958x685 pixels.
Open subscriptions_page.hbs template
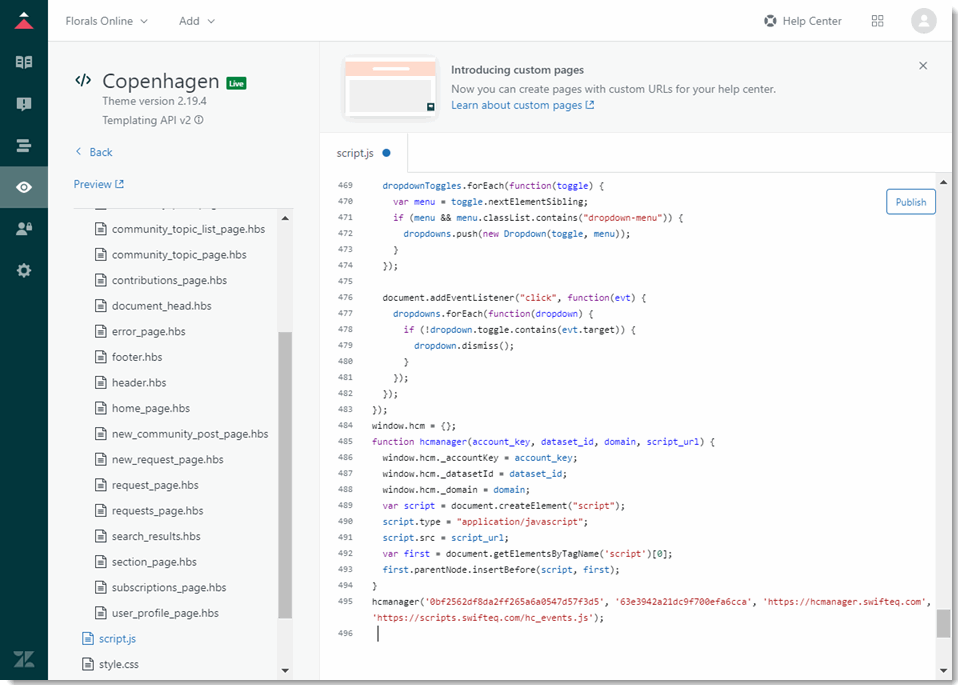[x=169, y=587]
